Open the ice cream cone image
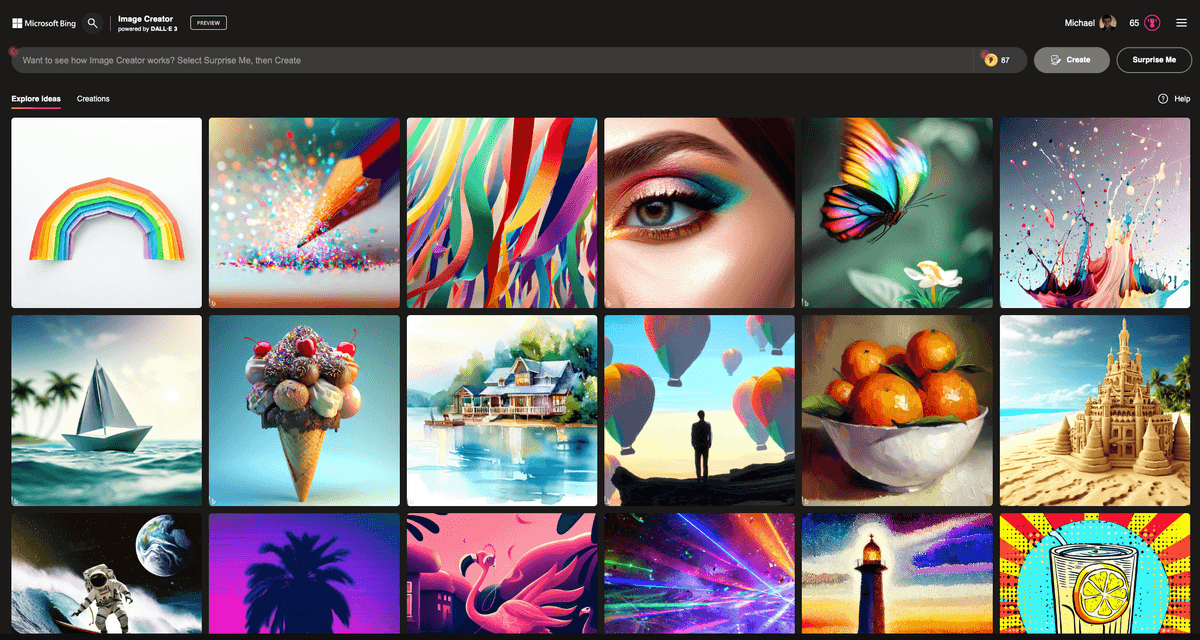Image resolution: width=1200 pixels, height=640 pixels. (x=304, y=410)
